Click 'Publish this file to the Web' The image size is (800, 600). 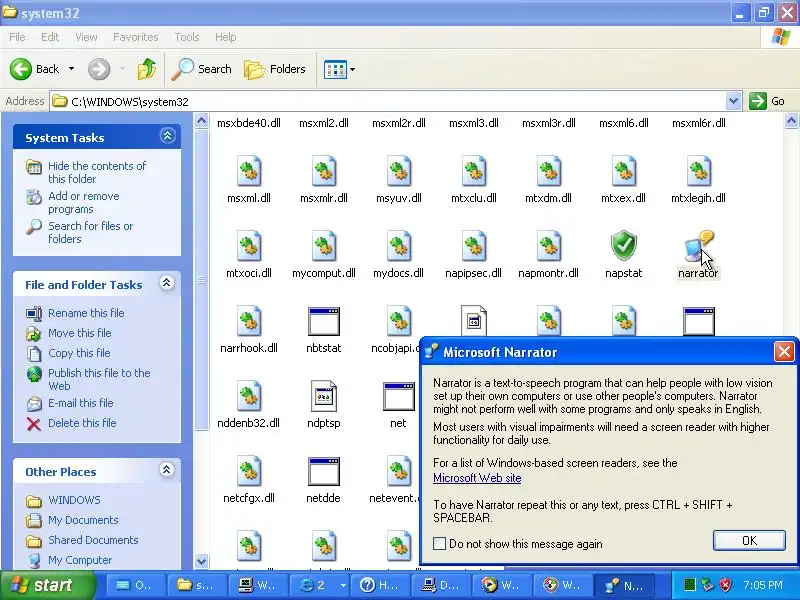[99, 379]
